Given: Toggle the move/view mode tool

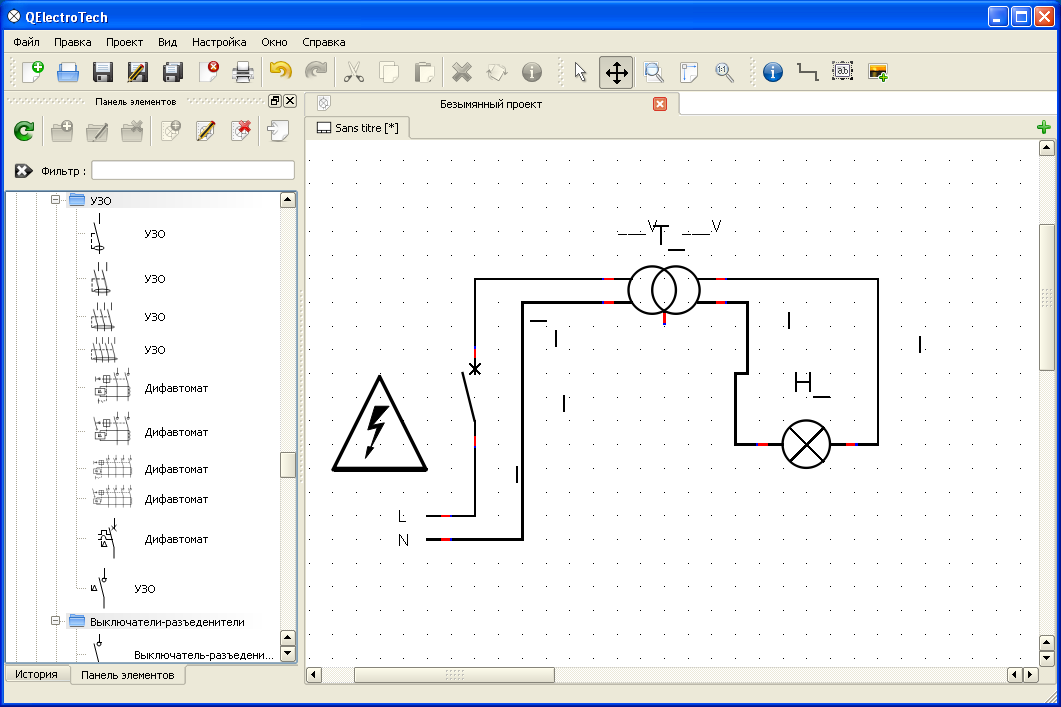Looking at the screenshot, I should point(616,72).
